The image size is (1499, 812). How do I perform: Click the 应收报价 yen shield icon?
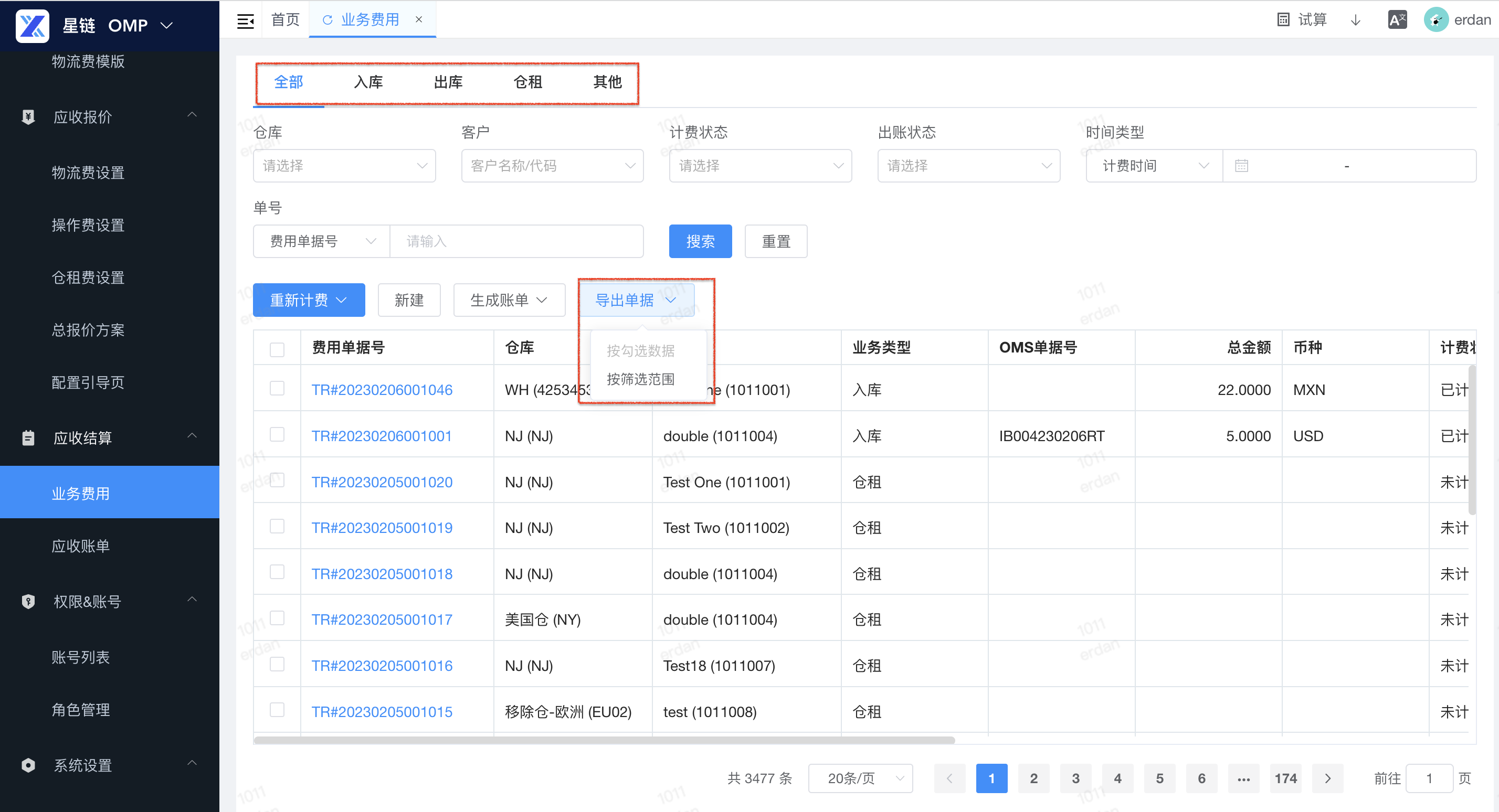tap(28, 117)
